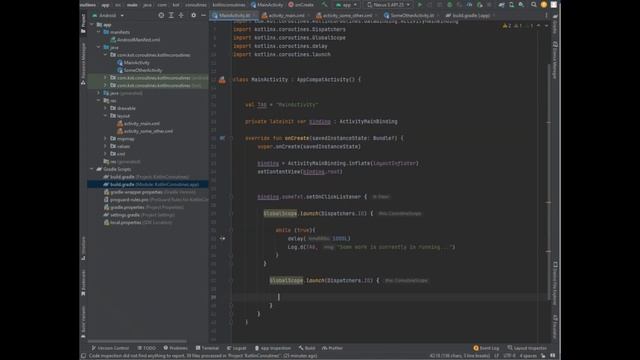640x360 pixels.
Task: Run the app with the green play button
Action: tap(420, 5)
